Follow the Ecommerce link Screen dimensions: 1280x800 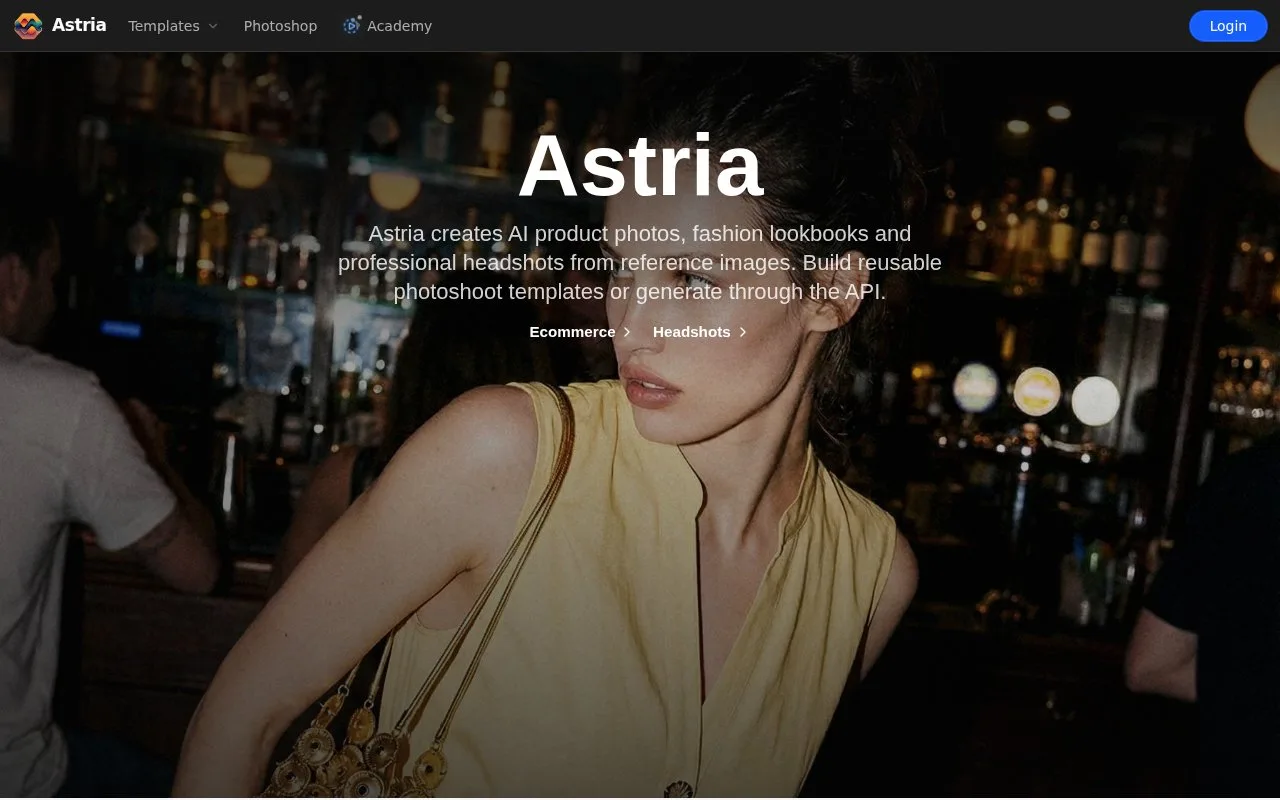[x=581, y=332]
